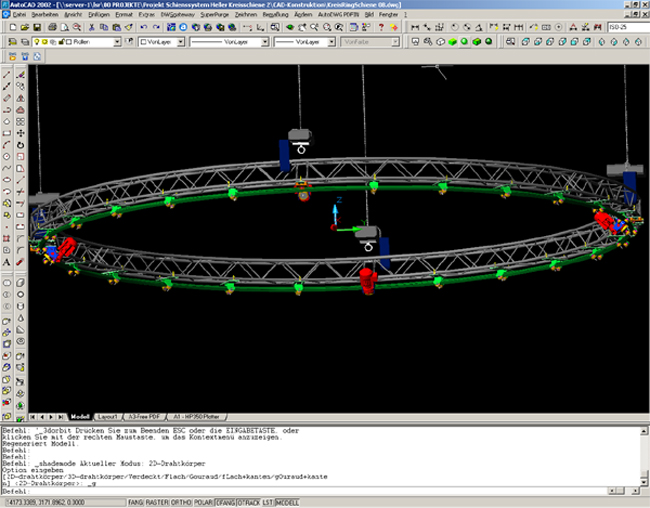Click the Print toolbar icon

point(52,27)
